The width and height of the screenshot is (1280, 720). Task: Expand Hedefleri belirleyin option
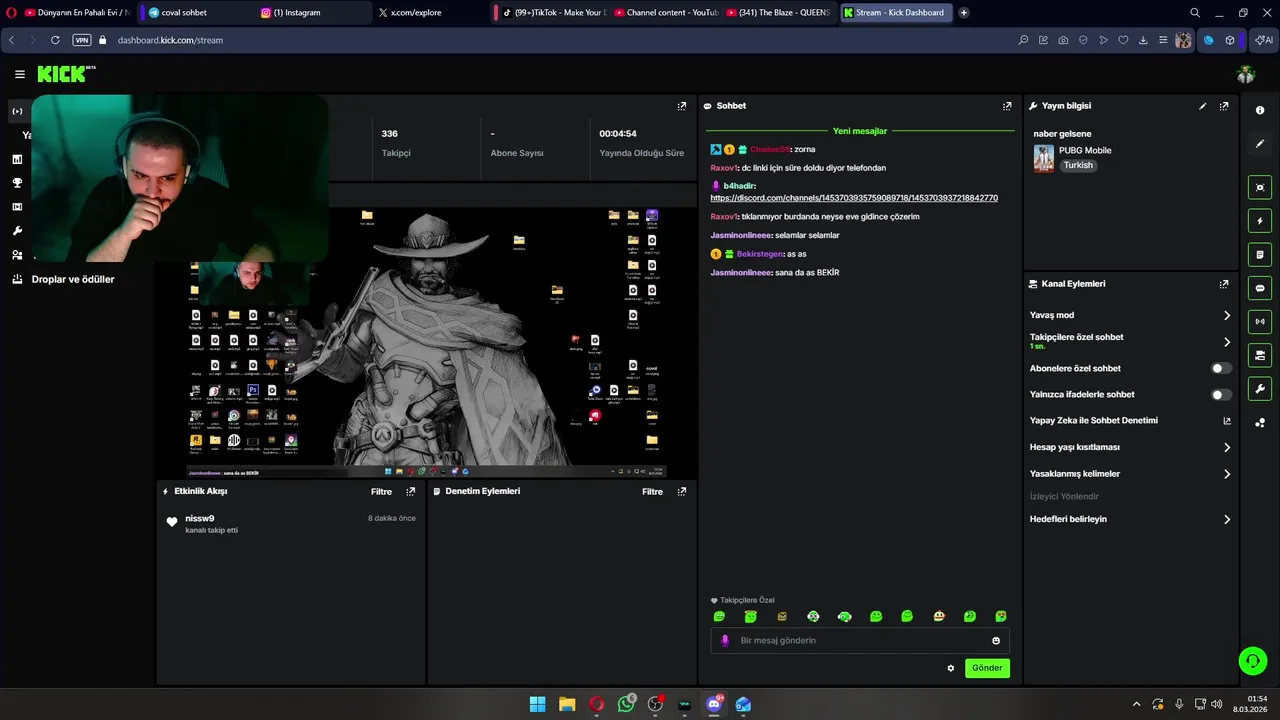1130,519
